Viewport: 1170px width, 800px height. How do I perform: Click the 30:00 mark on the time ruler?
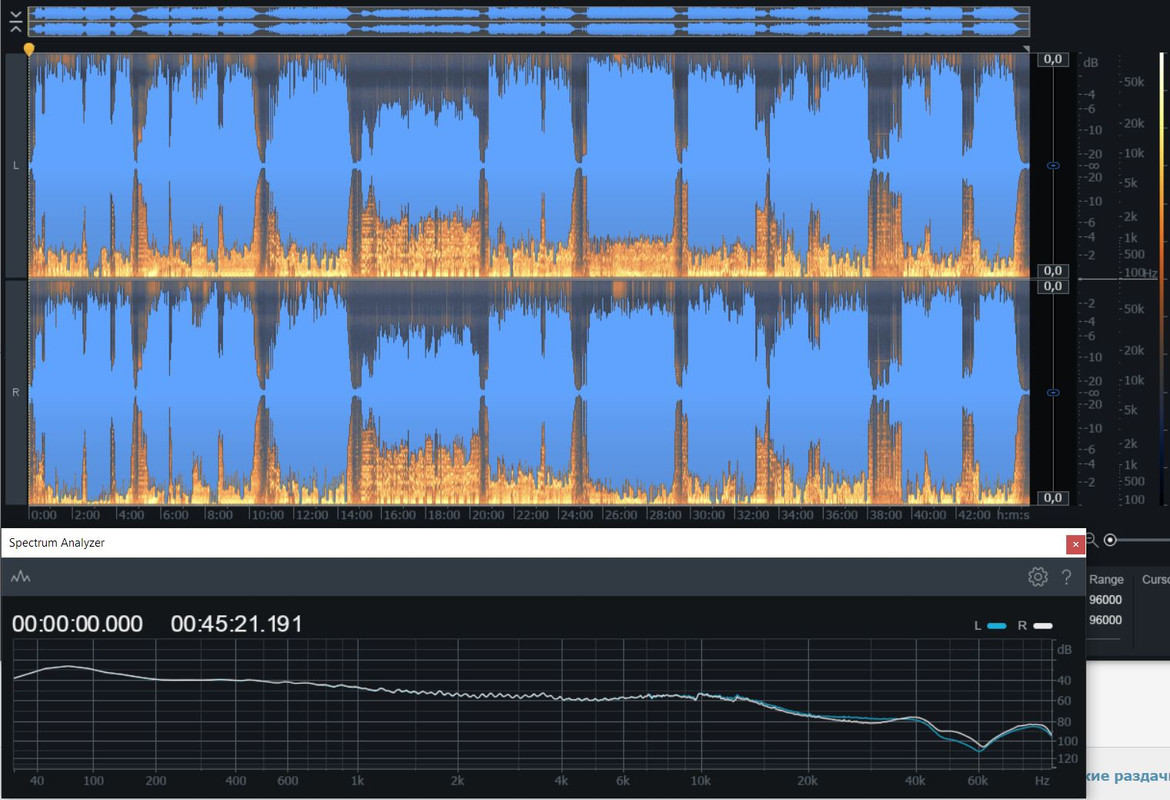pos(708,514)
